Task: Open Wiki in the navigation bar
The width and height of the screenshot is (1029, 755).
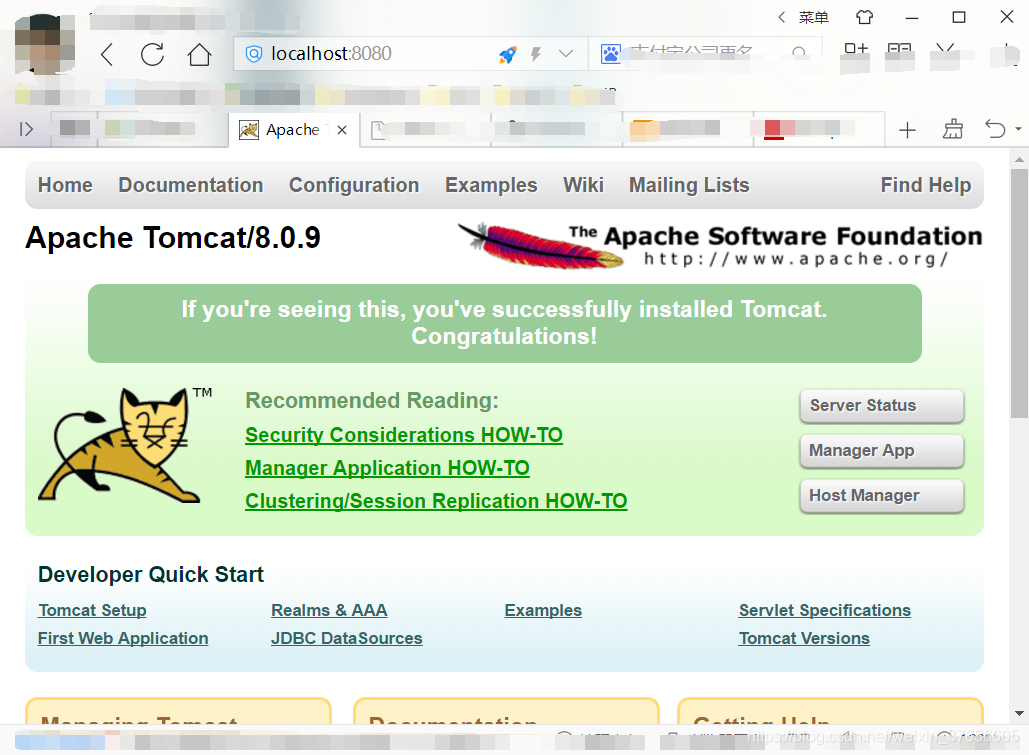Action: click(x=583, y=185)
